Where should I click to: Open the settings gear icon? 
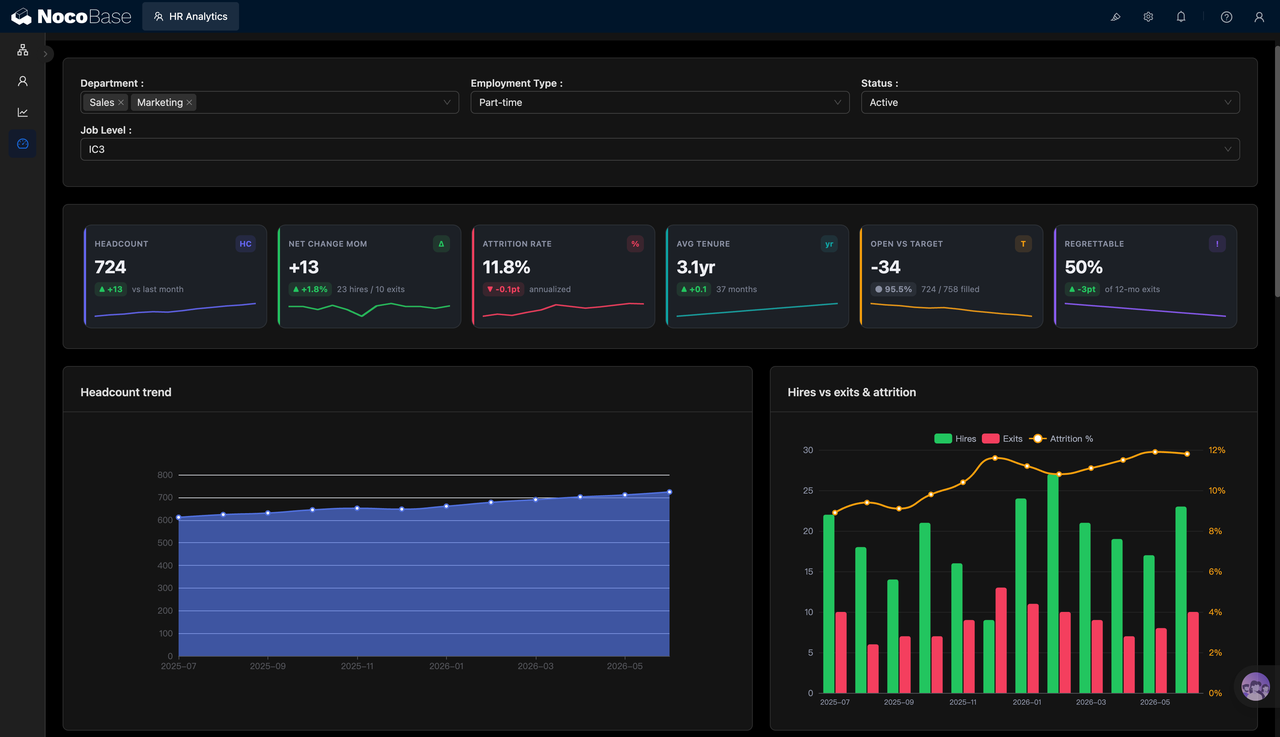tap(1148, 17)
